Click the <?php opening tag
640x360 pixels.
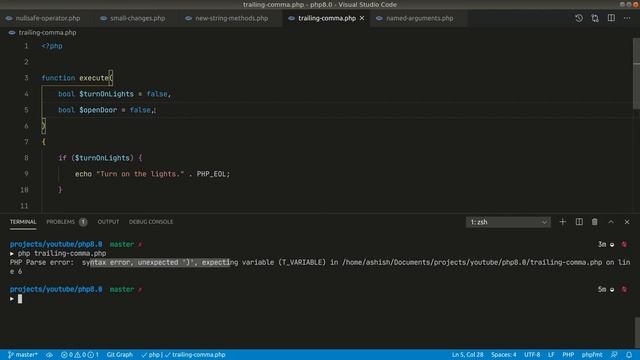pyautogui.click(x=52, y=46)
